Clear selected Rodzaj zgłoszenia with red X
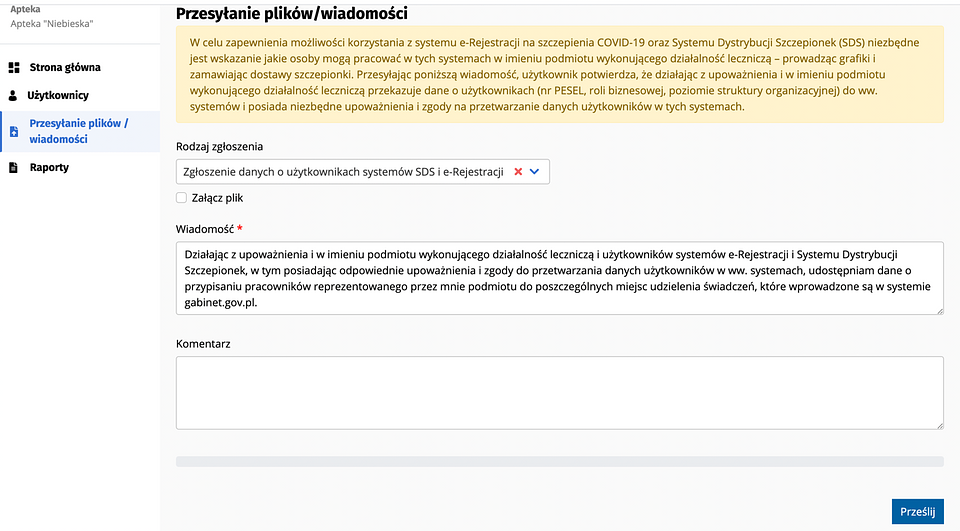 pyautogui.click(x=518, y=171)
